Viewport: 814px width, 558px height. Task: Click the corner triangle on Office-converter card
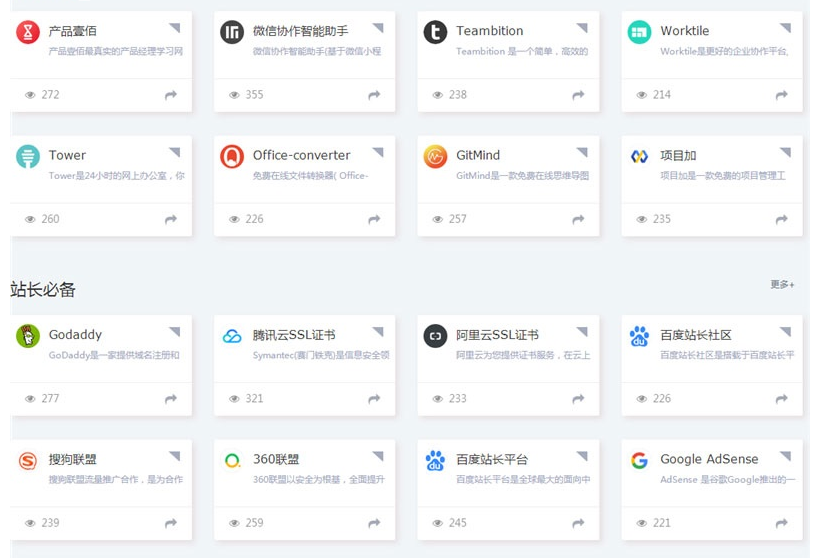coord(379,151)
